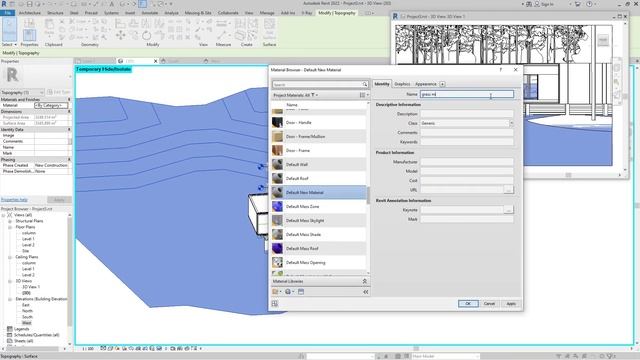Click the Material Browser help question mark

click(501, 70)
